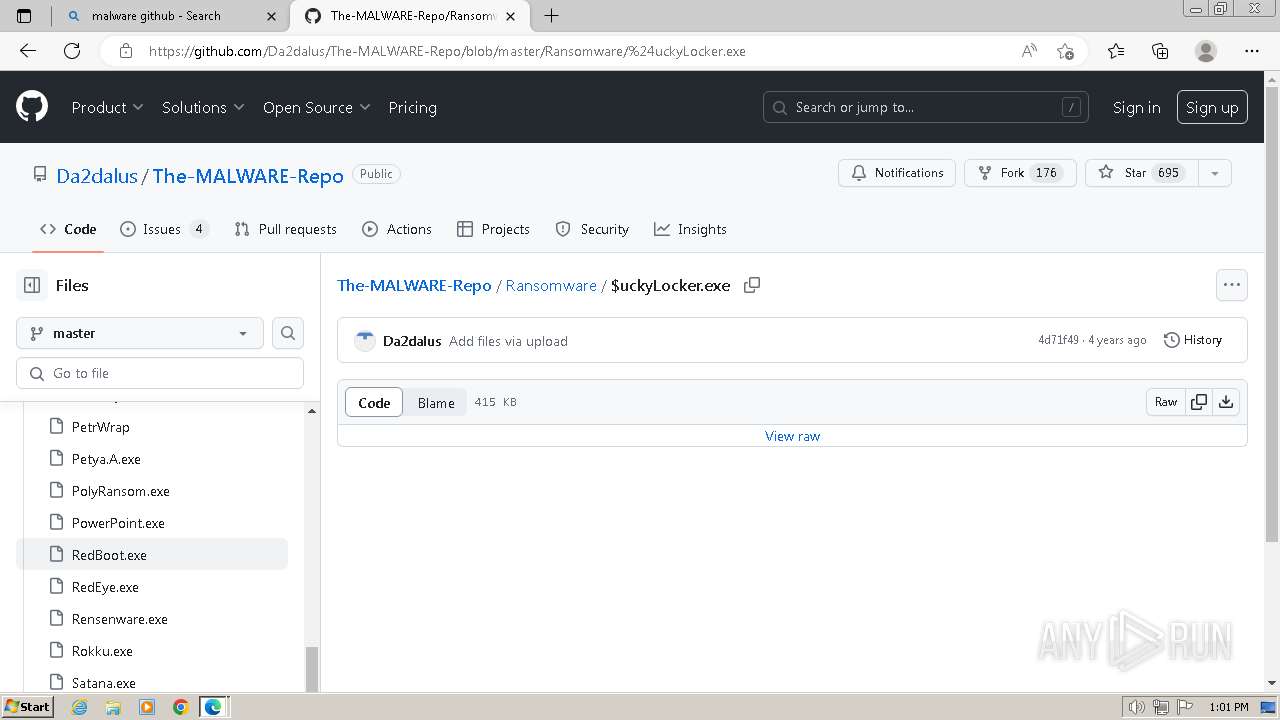
Task: Focus the Go to file field
Action: coord(160,373)
